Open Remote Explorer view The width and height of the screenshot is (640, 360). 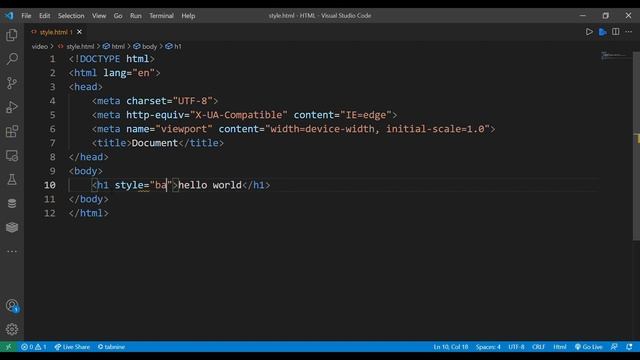[x=12, y=156]
